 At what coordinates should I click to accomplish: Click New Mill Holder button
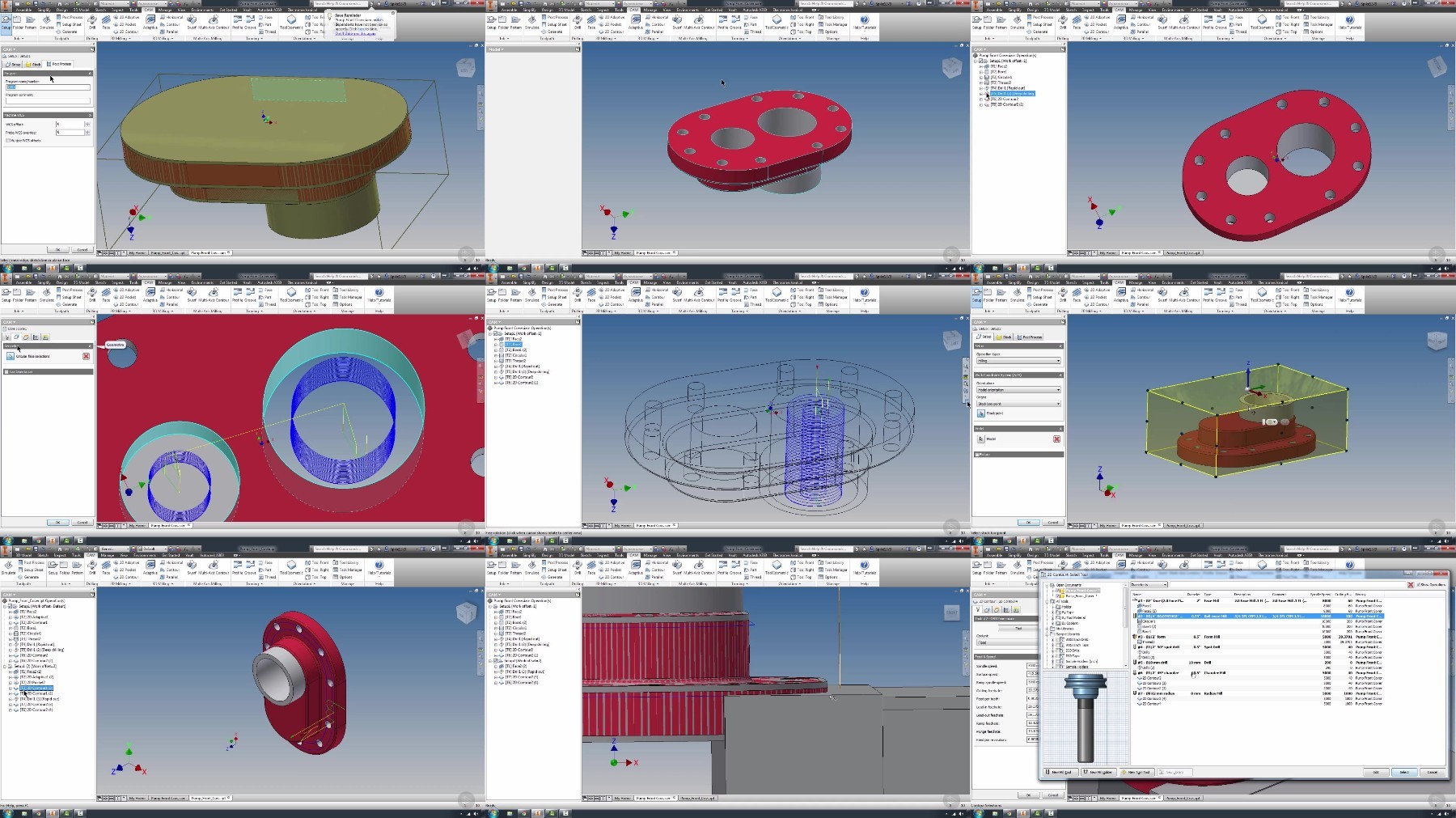[x=1098, y=772]
